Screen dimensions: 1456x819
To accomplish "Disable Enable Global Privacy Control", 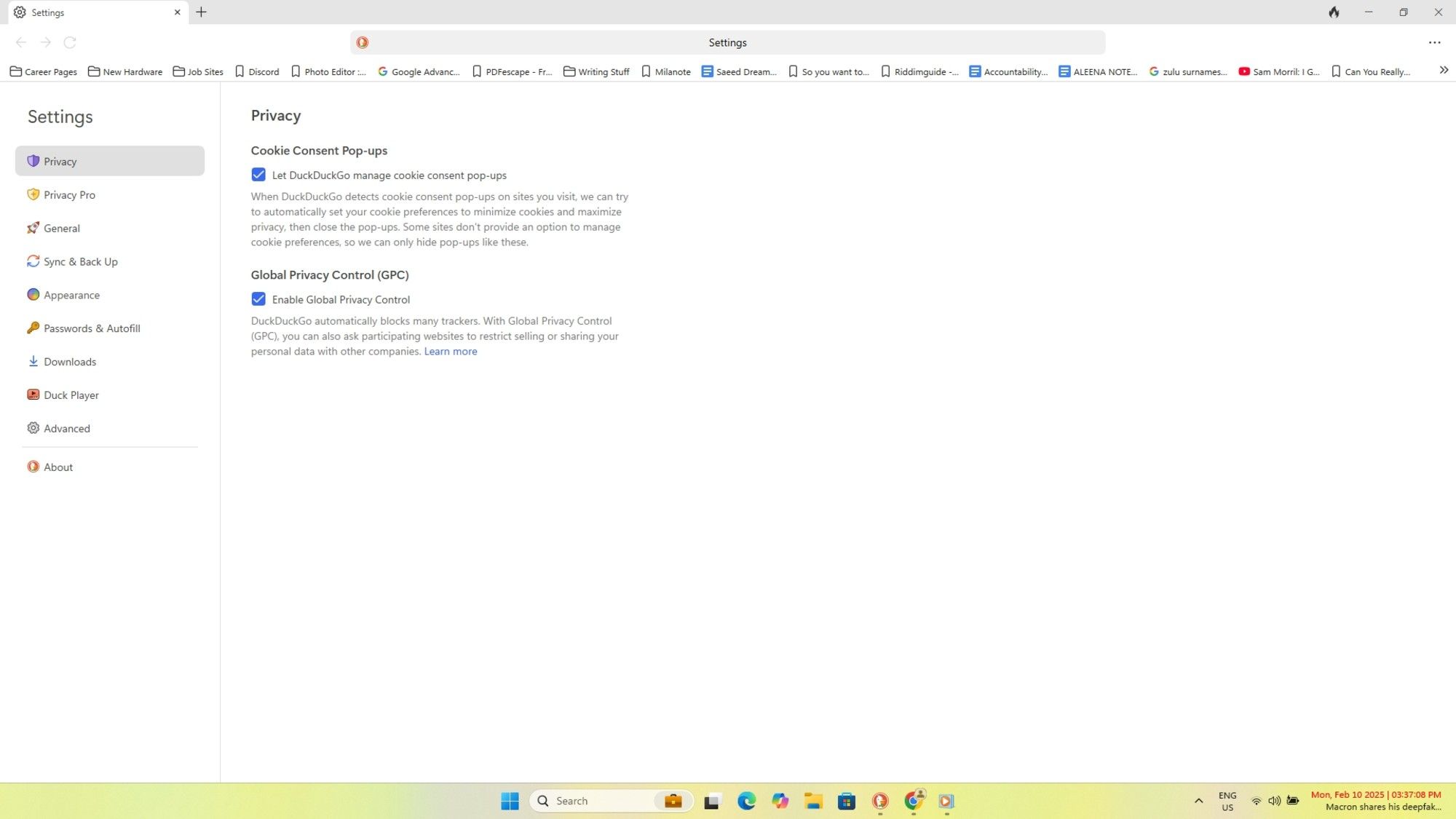I will point(258,299).
